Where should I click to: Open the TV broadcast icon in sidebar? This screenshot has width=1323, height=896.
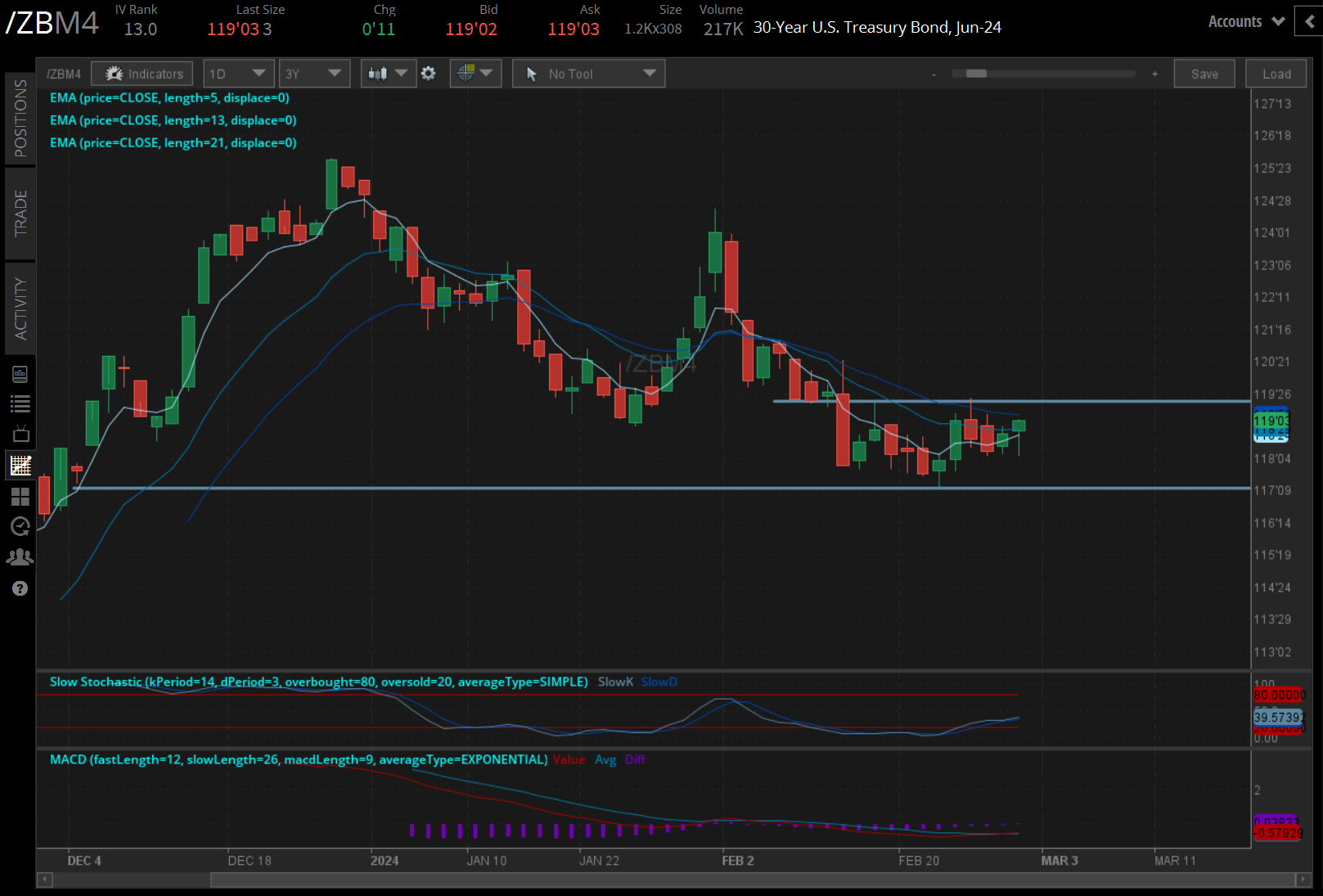[x=20, y=434]
